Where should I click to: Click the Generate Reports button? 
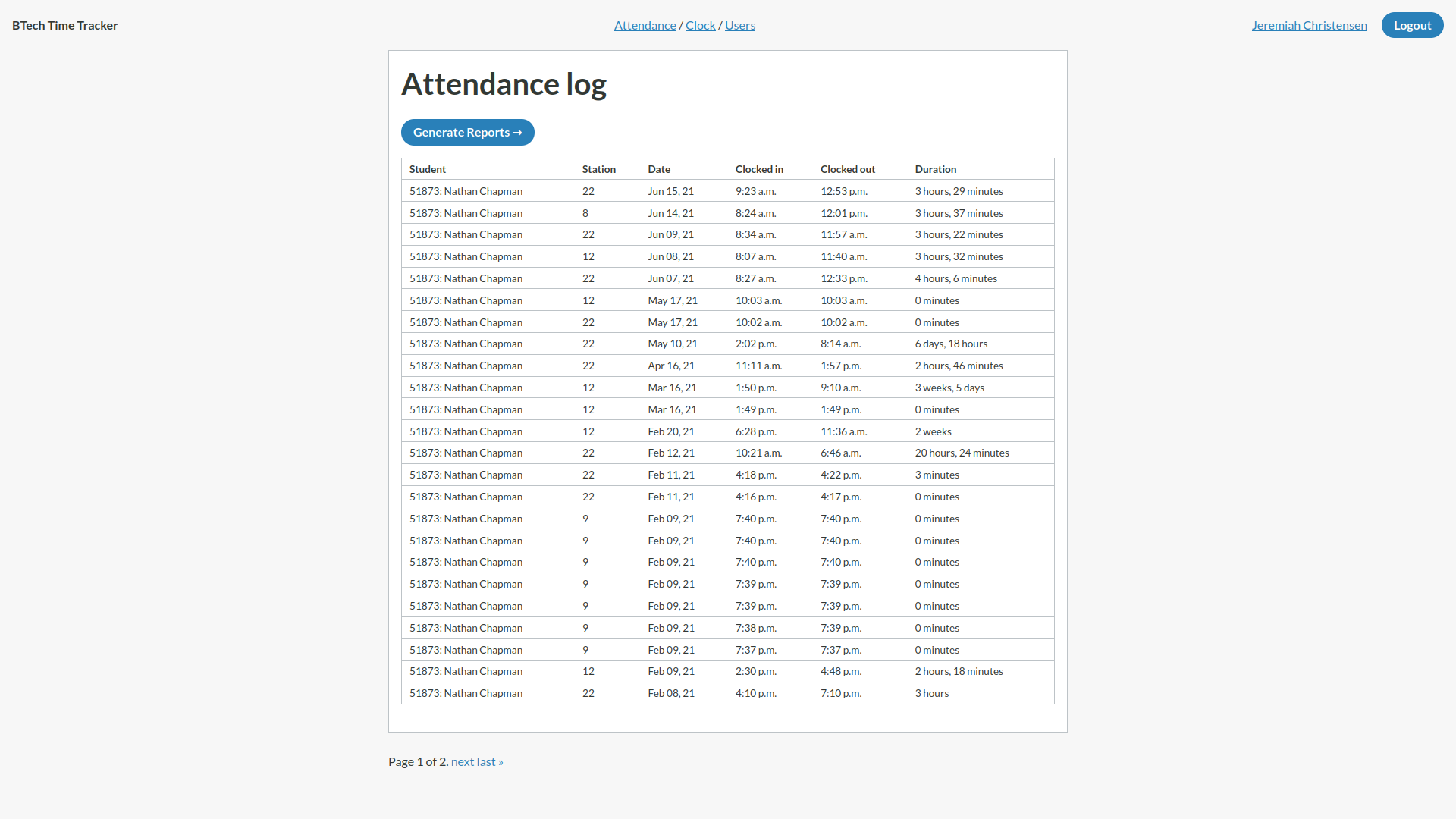click(x=467, y=133)
